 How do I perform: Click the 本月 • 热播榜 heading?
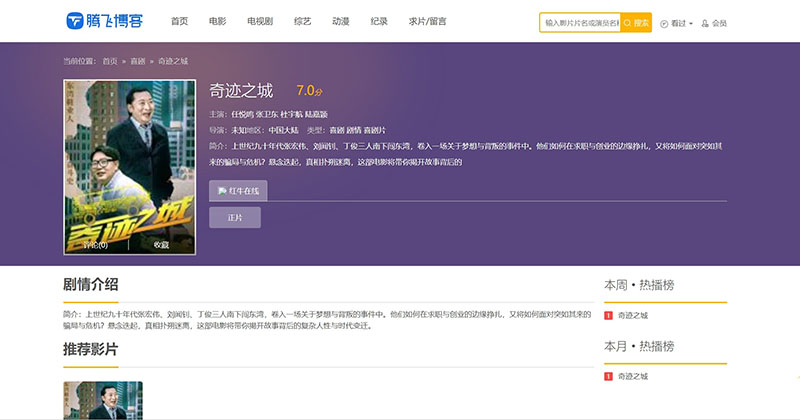click(x=639, y=346)
